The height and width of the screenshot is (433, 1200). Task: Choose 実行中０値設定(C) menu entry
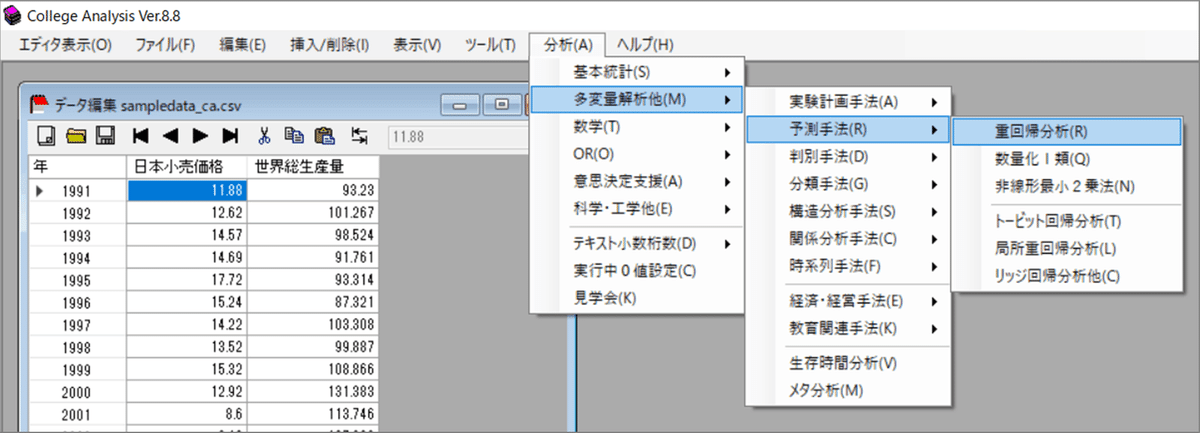[637, 270]
